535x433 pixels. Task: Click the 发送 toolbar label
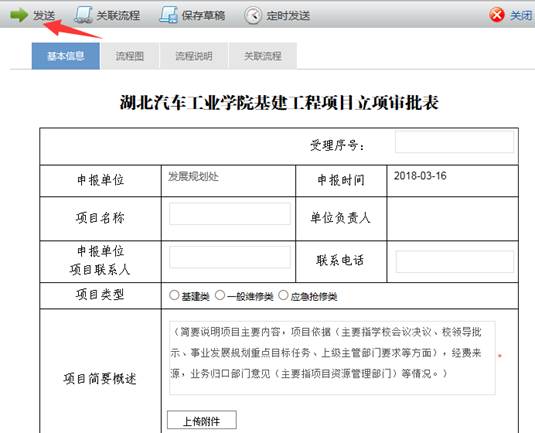pos(44,15)
